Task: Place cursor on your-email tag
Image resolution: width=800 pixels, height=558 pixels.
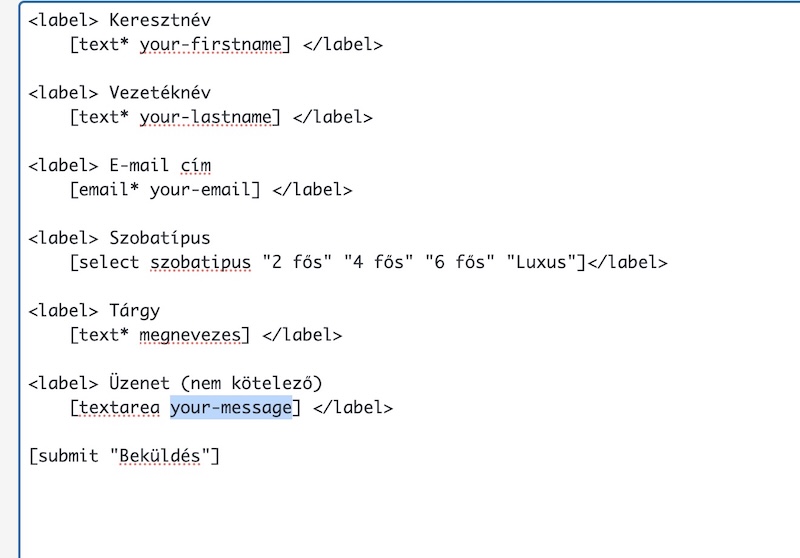Action: coord(199,190)
